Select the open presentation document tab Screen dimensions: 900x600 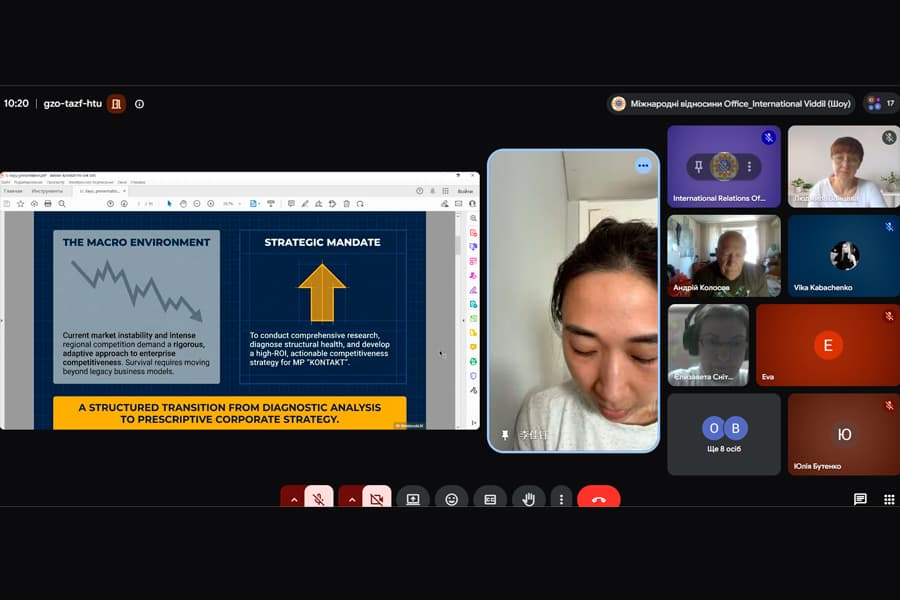point(99,191)
